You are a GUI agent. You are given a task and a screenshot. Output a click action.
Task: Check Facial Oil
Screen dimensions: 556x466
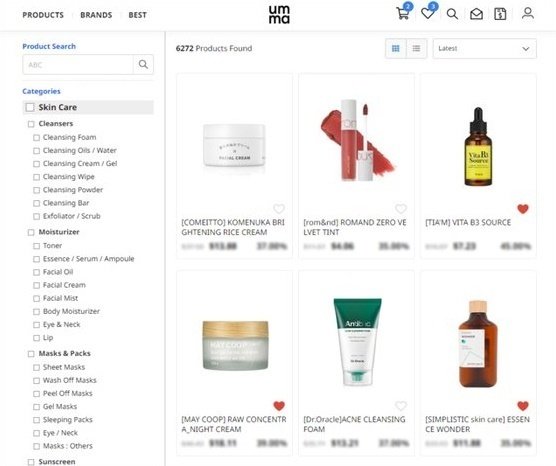coord(36,272)
